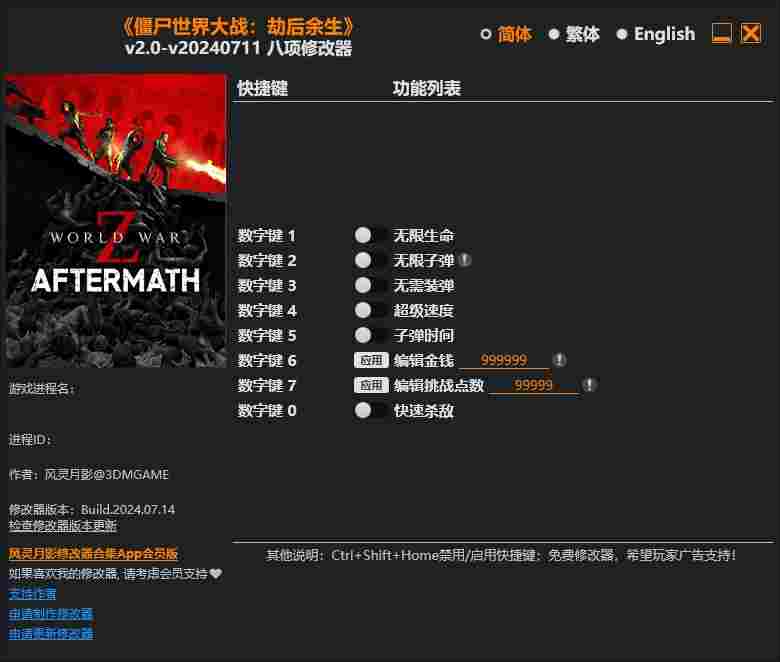Click the Build.2024.07.14 version text
The image size is (780, 662).
click(x=128, y=510)
